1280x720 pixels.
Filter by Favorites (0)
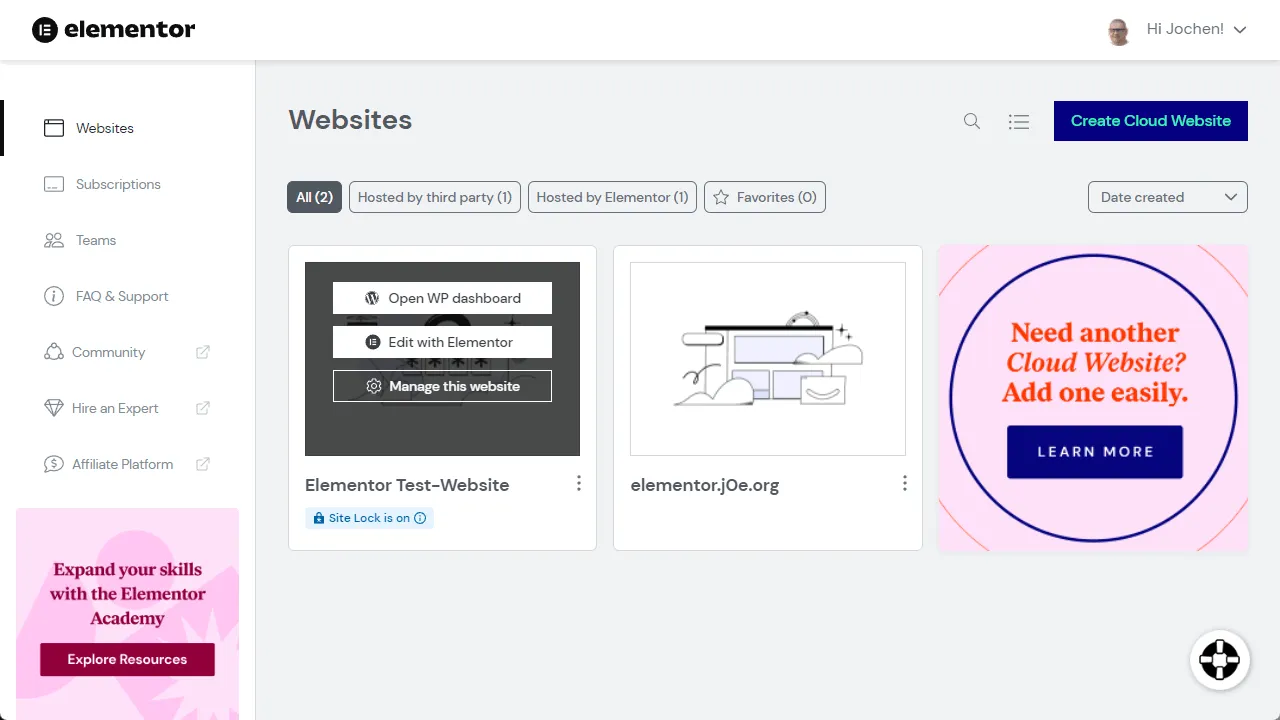[765, 197]
